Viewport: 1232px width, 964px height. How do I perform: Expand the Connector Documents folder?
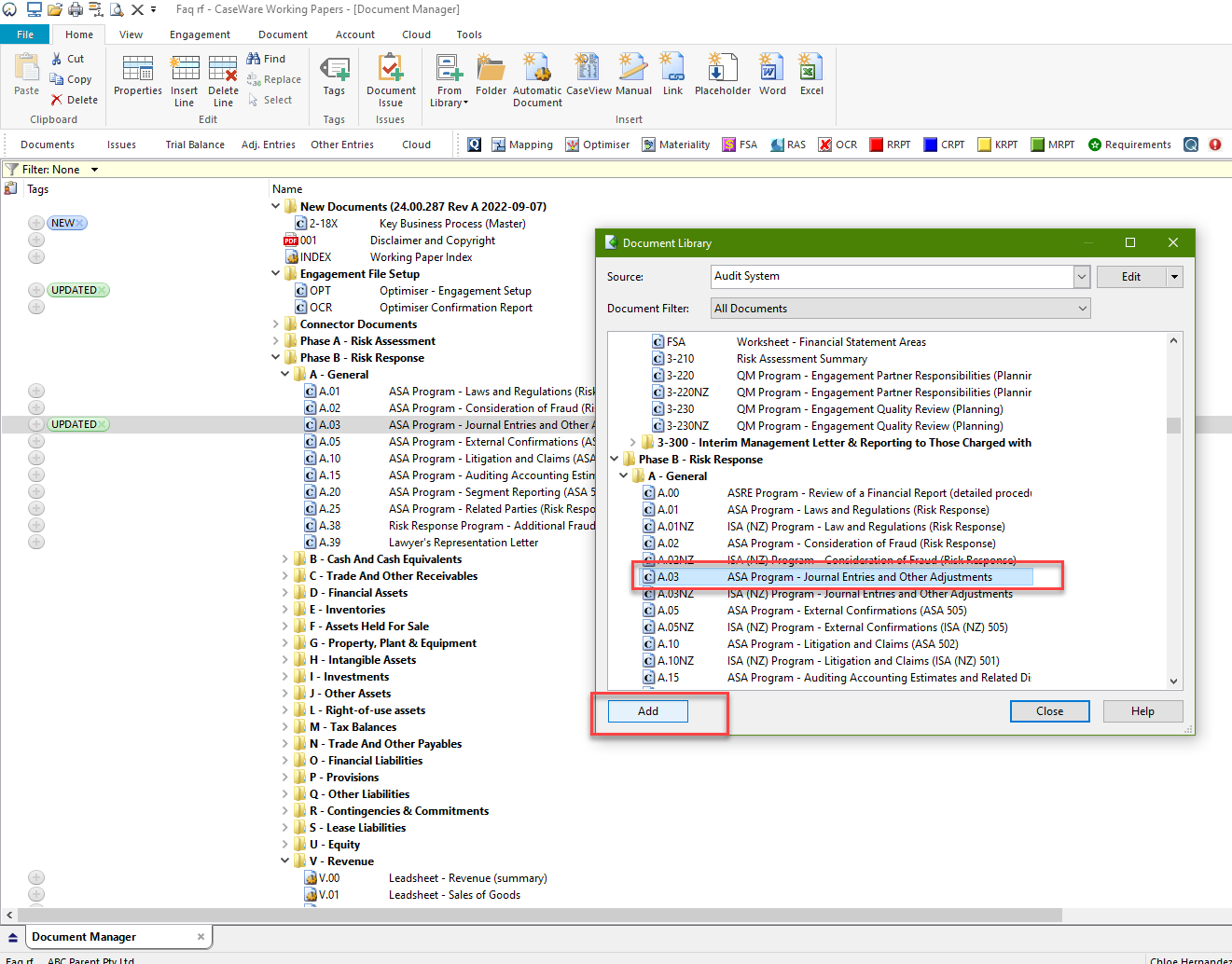point(275,324)
